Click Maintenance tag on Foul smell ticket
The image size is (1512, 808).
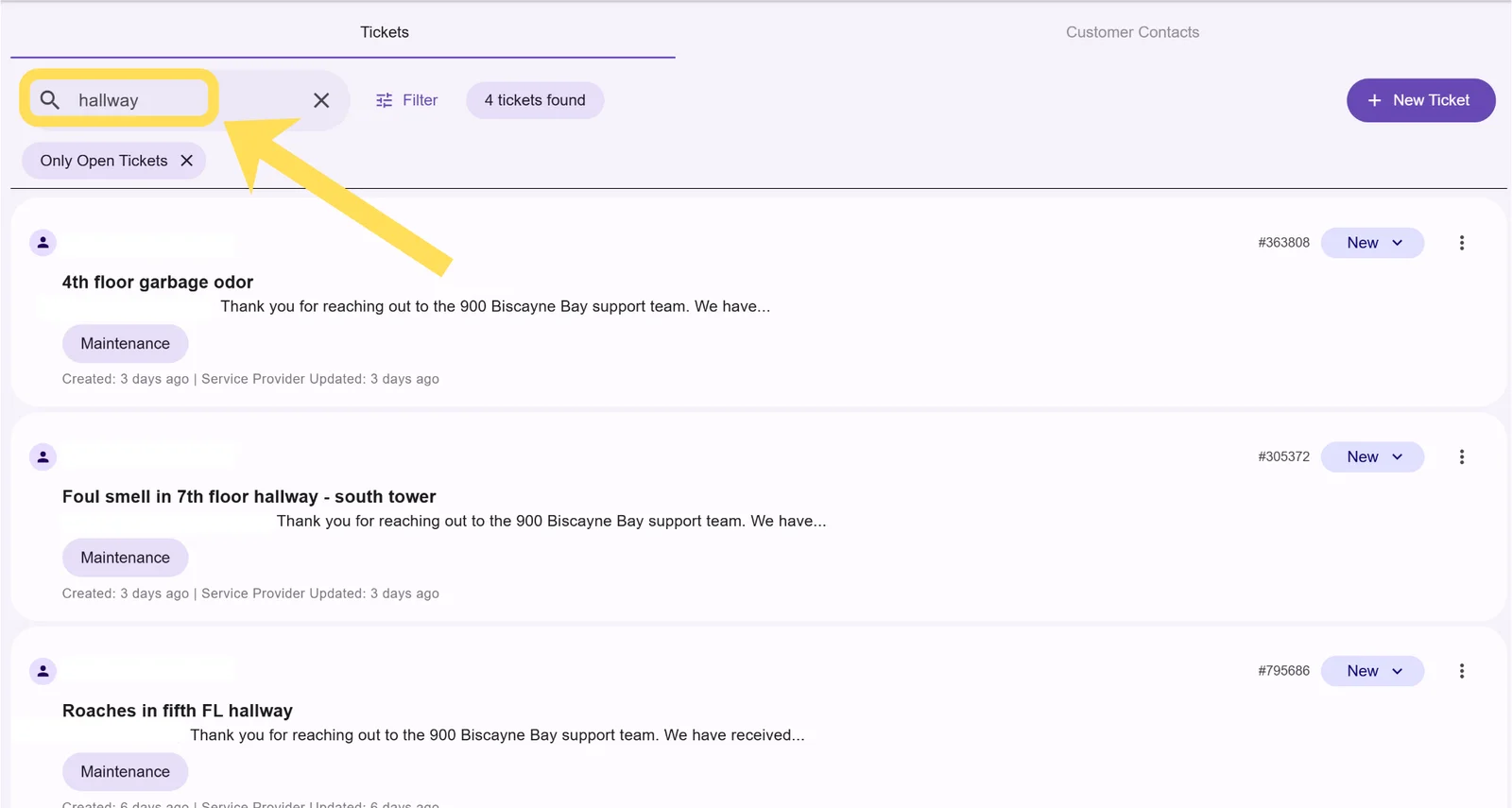[x=125, y=558]
